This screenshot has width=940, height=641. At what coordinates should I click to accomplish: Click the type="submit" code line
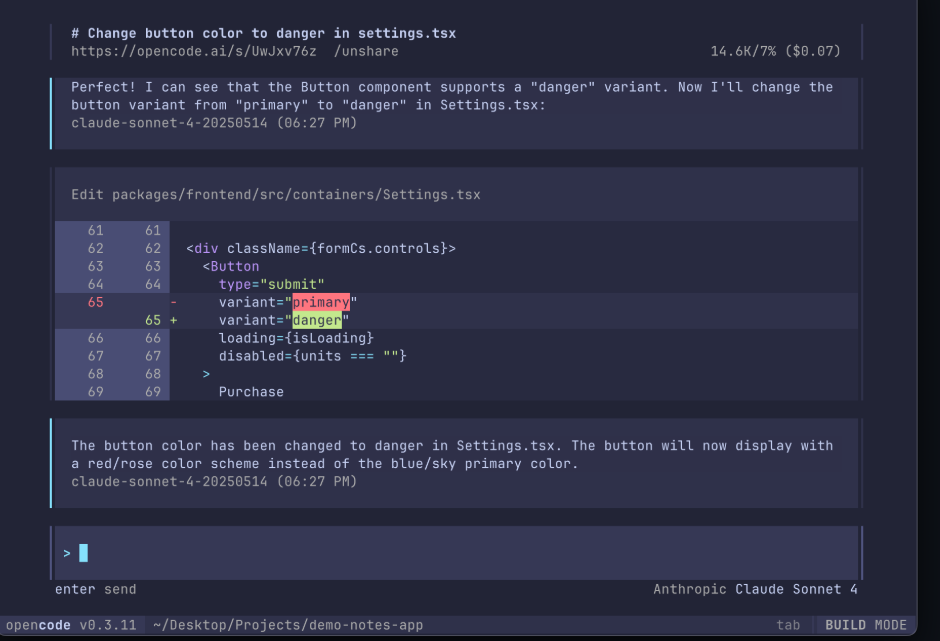(x=272, y=284)
